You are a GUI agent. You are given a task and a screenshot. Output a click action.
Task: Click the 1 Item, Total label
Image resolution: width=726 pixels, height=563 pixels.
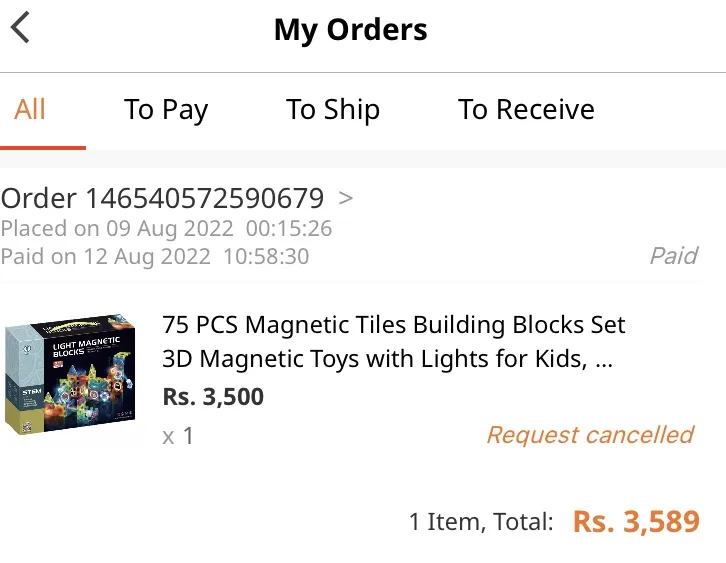481,522
